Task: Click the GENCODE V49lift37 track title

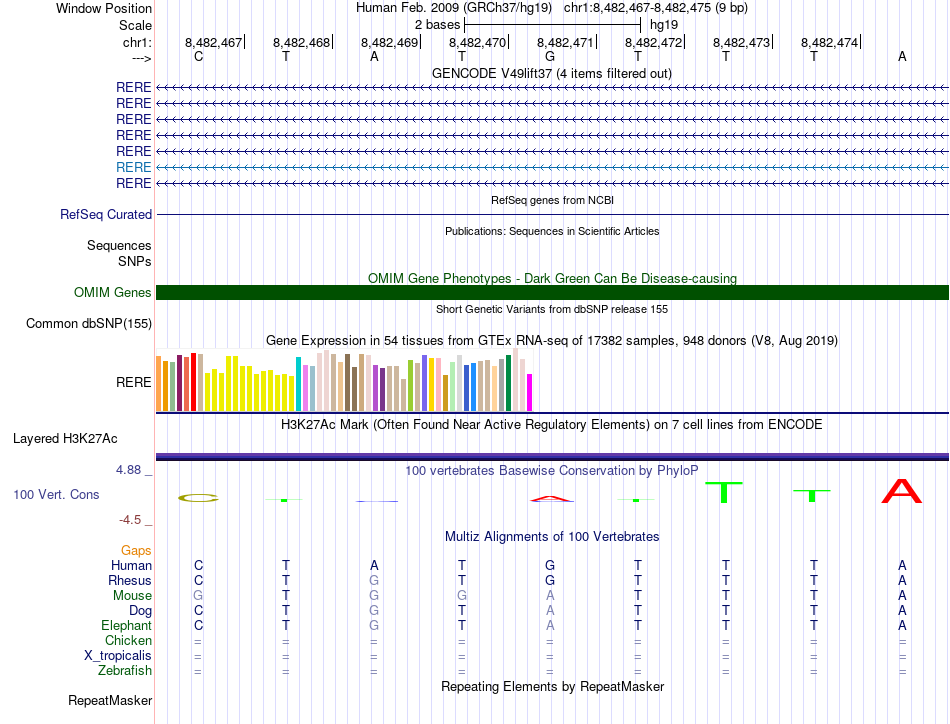Action: [x=552, y=73]
